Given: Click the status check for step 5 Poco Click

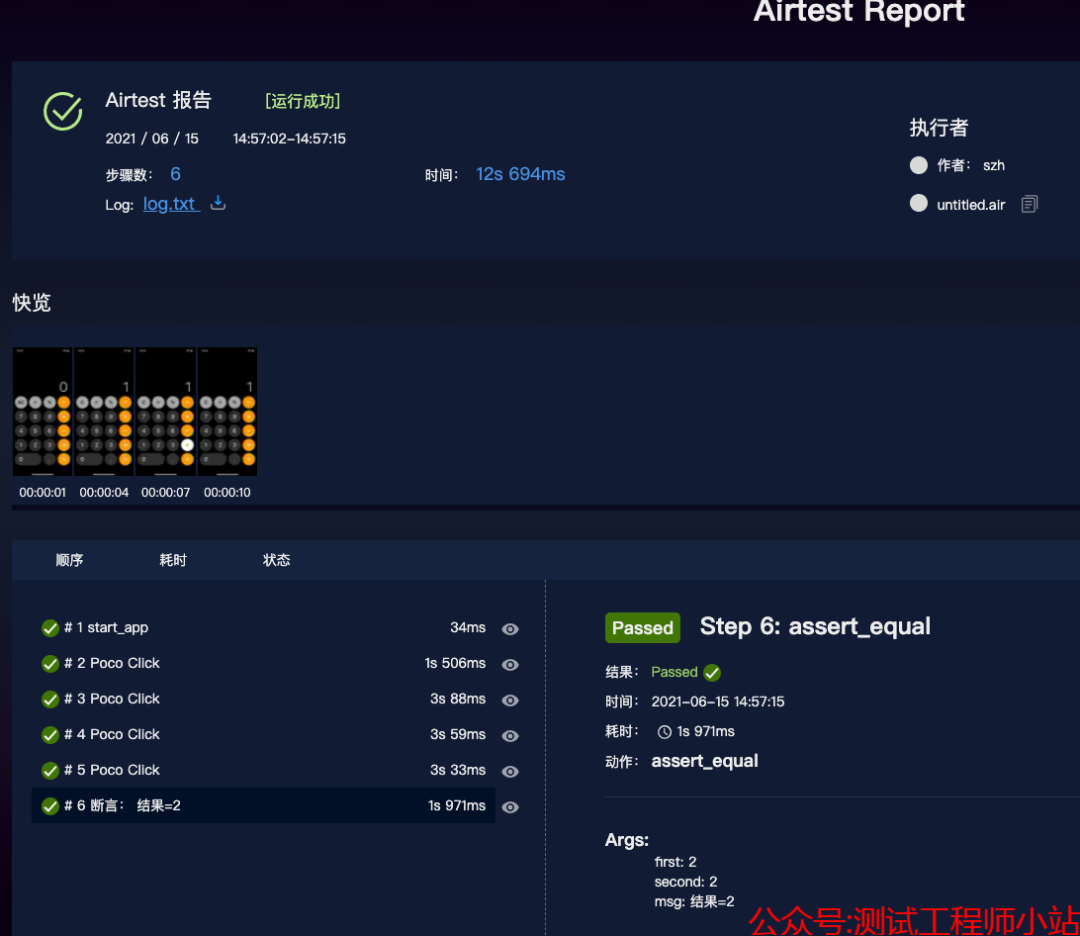Looking at the screenshot, I should tap(50, 771).
